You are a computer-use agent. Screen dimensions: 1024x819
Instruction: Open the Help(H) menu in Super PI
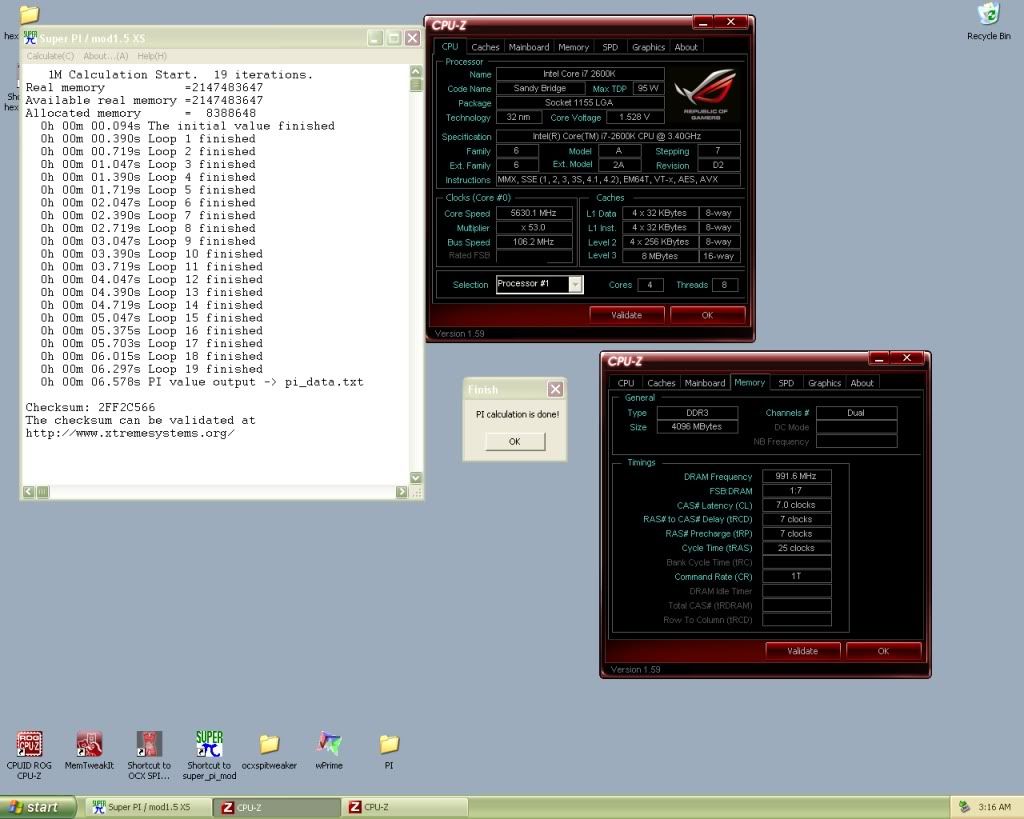tap(152, 56)
